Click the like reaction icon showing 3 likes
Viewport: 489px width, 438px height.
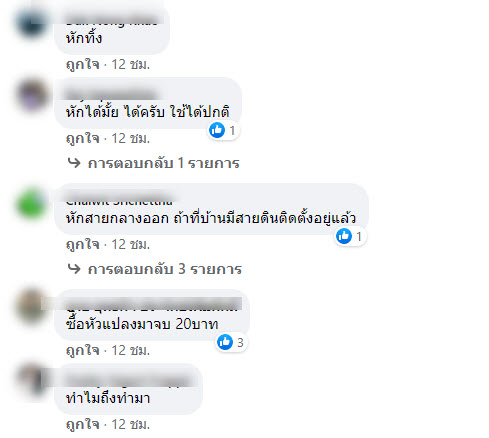point(225,342)
